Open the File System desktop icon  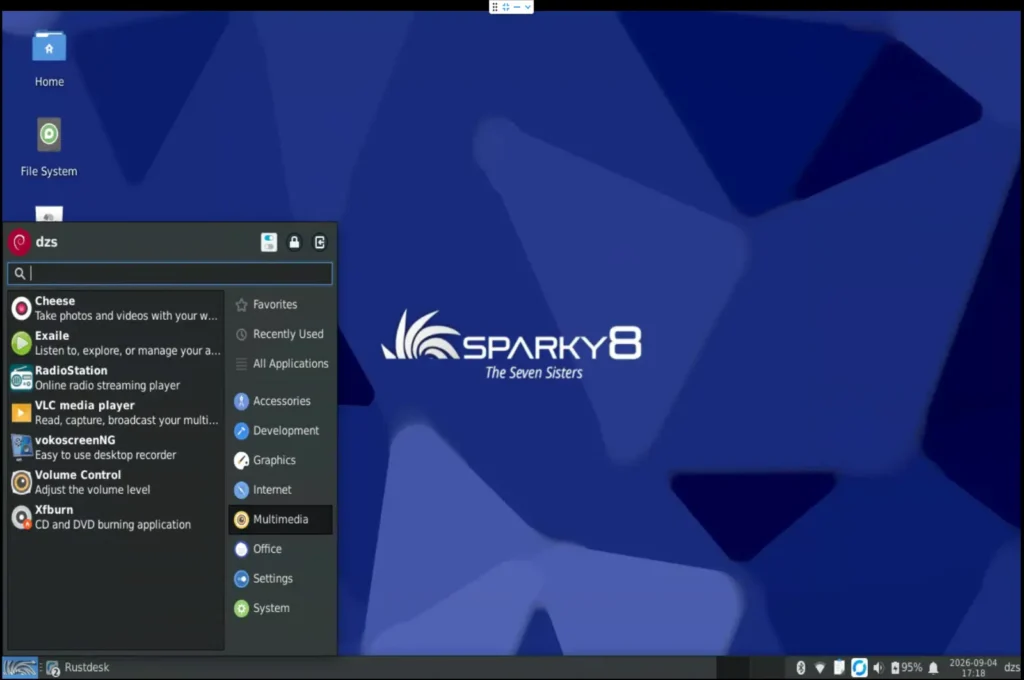click(49, 147)
